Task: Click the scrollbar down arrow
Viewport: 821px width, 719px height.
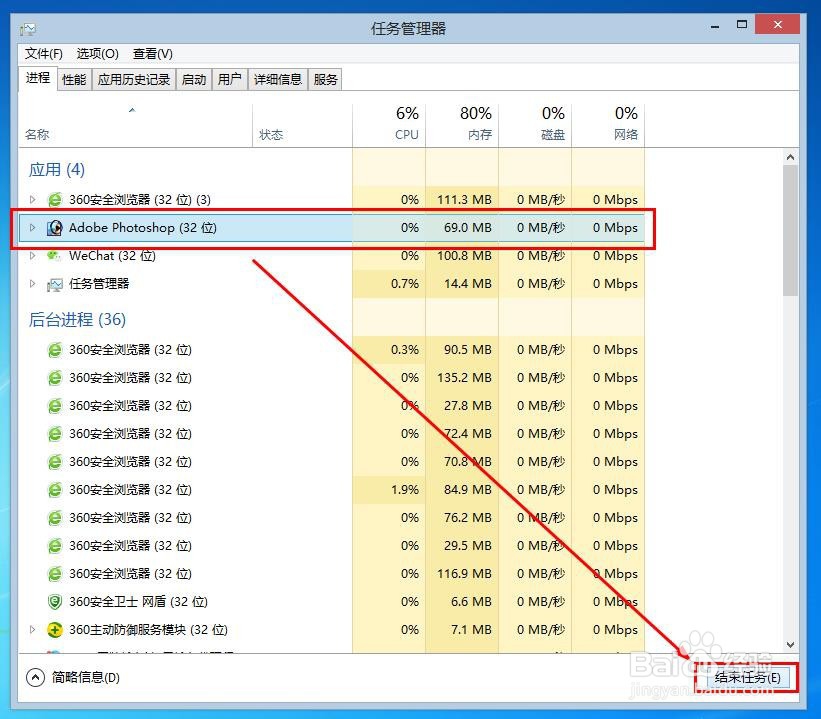Action: click(791, 645)
